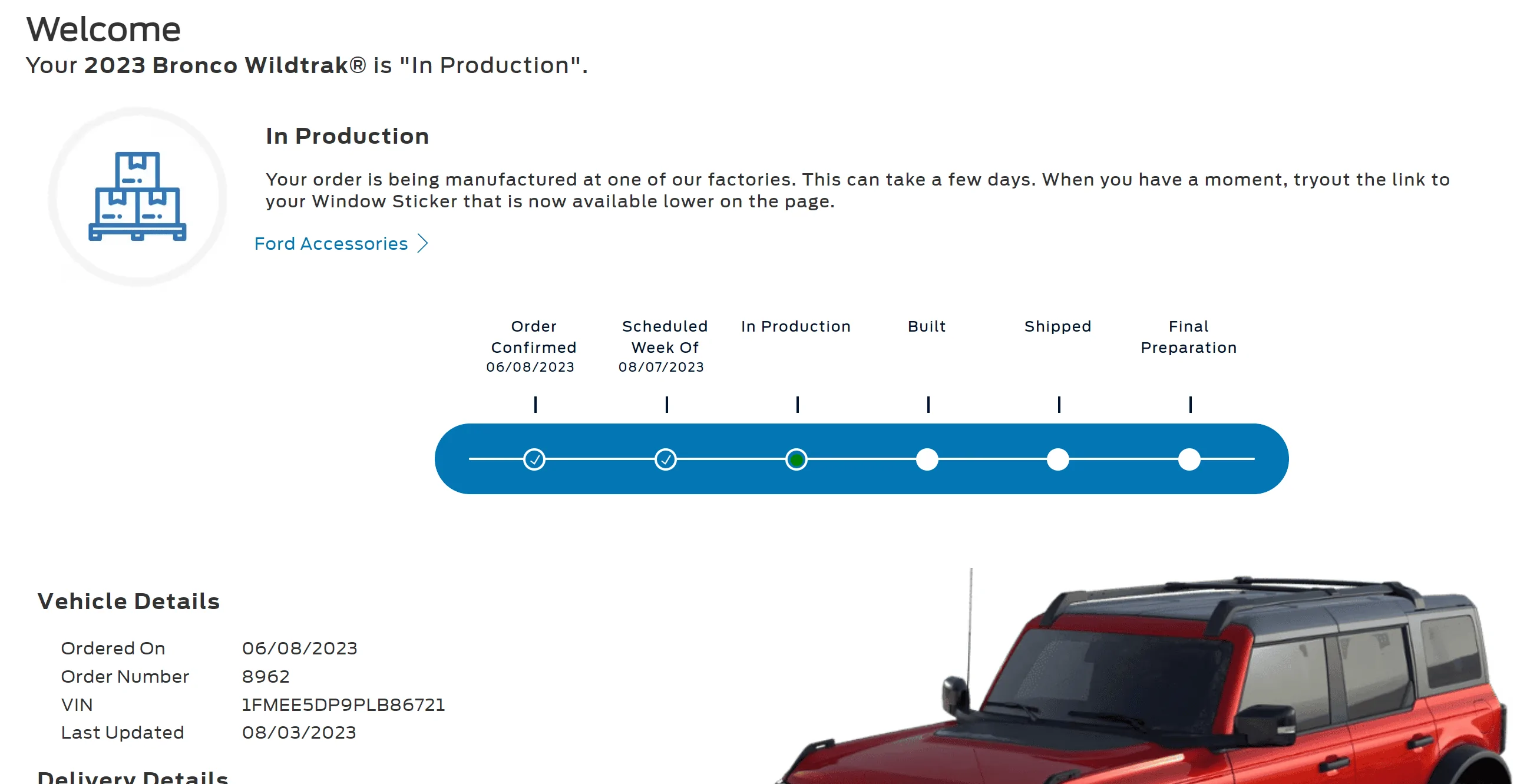Screen dimensions: 1517x784
Task: Click the Shipped step circle
Action: 1058,459
